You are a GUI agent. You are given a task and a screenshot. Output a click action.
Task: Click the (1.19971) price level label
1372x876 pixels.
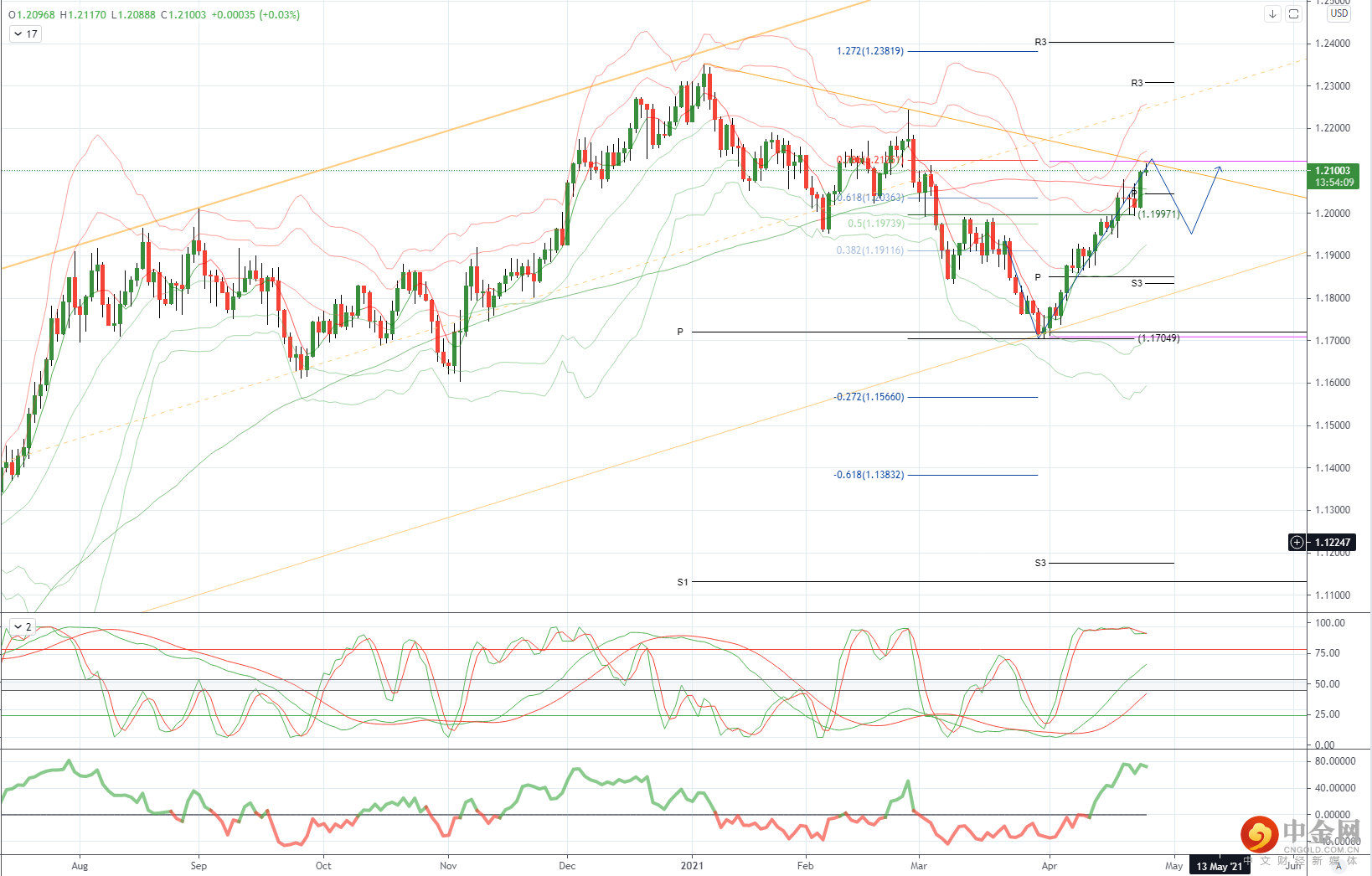[1158, 214]
